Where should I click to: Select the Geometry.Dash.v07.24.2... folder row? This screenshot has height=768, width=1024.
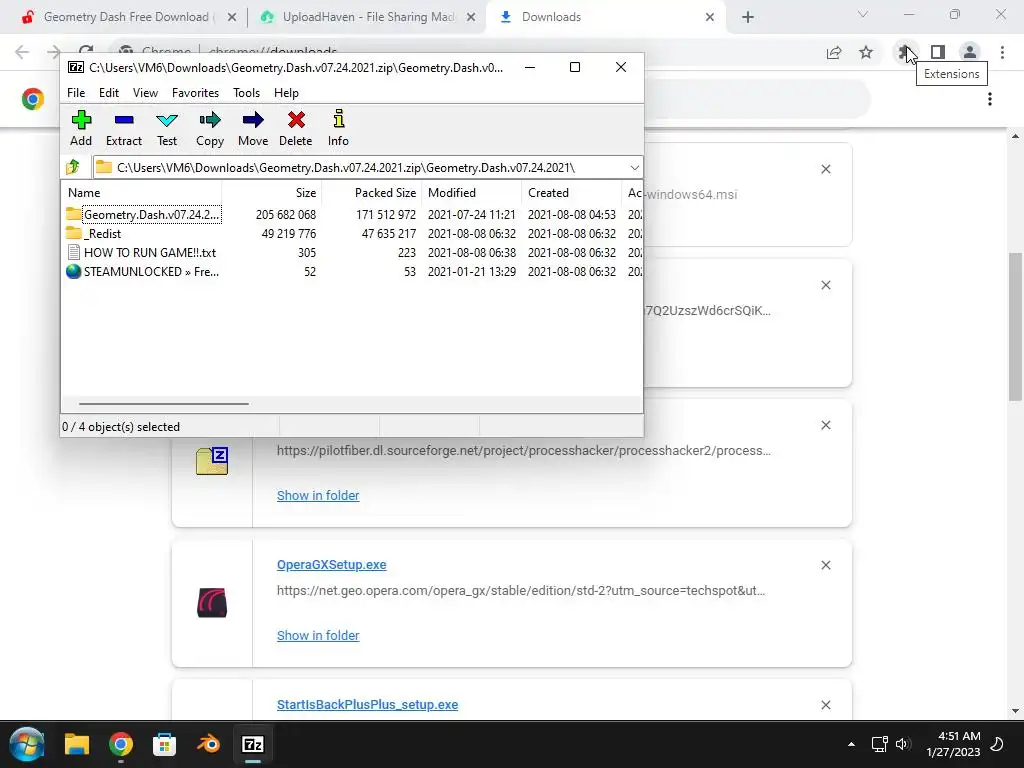click(144, 214)
